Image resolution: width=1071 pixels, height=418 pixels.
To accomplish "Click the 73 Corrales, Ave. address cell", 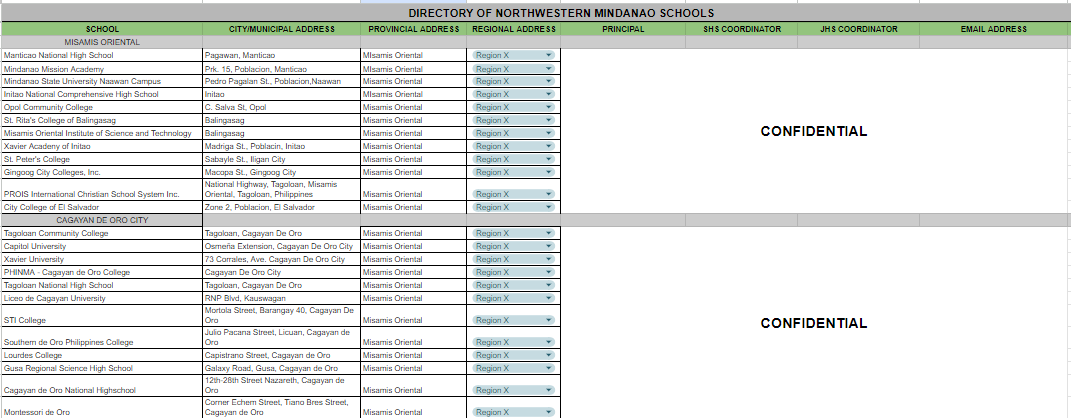I will pyautogui.click(x=281, y=259).
